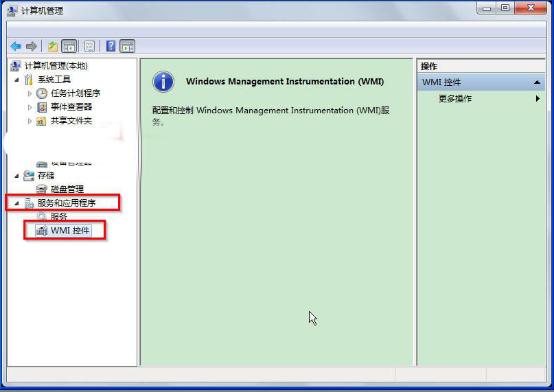Toggle the Show/Hide console tree toolbar icon

[x=69, y=46]
